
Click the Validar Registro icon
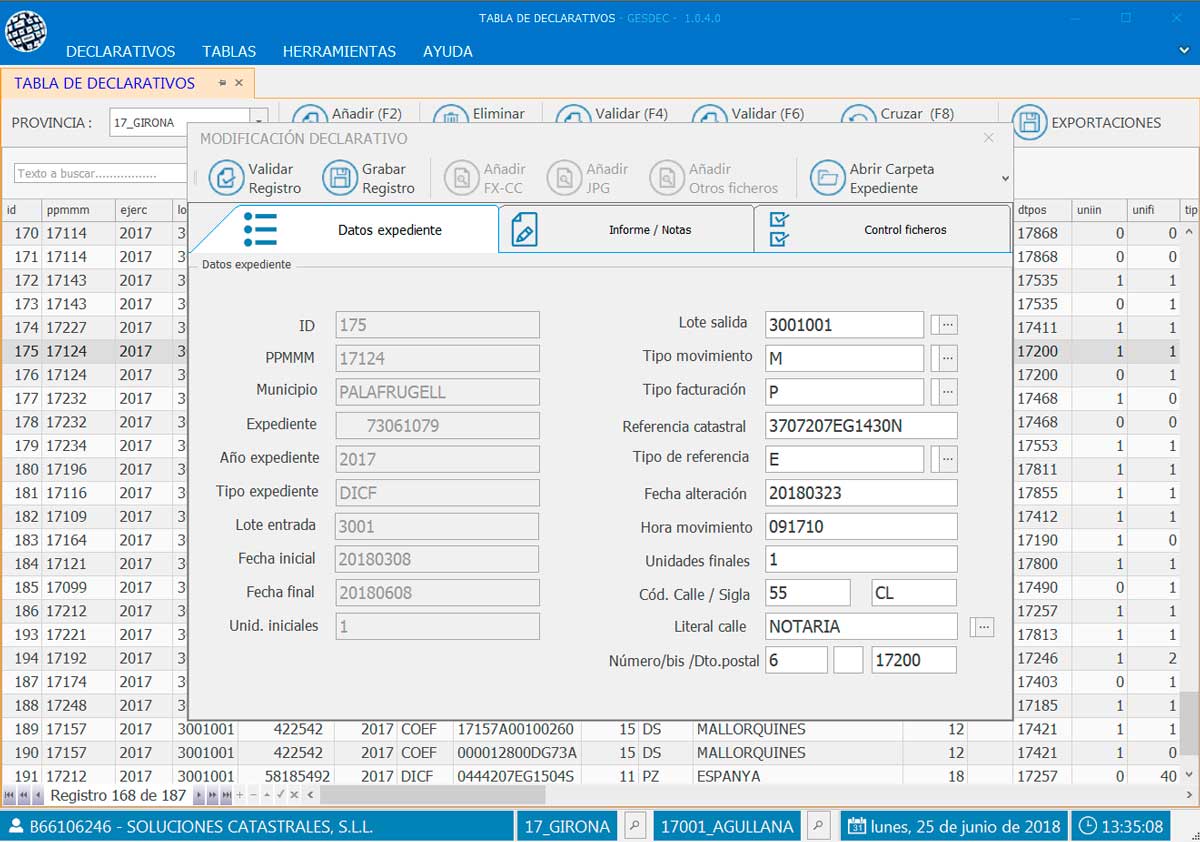(x=226, y=178)
